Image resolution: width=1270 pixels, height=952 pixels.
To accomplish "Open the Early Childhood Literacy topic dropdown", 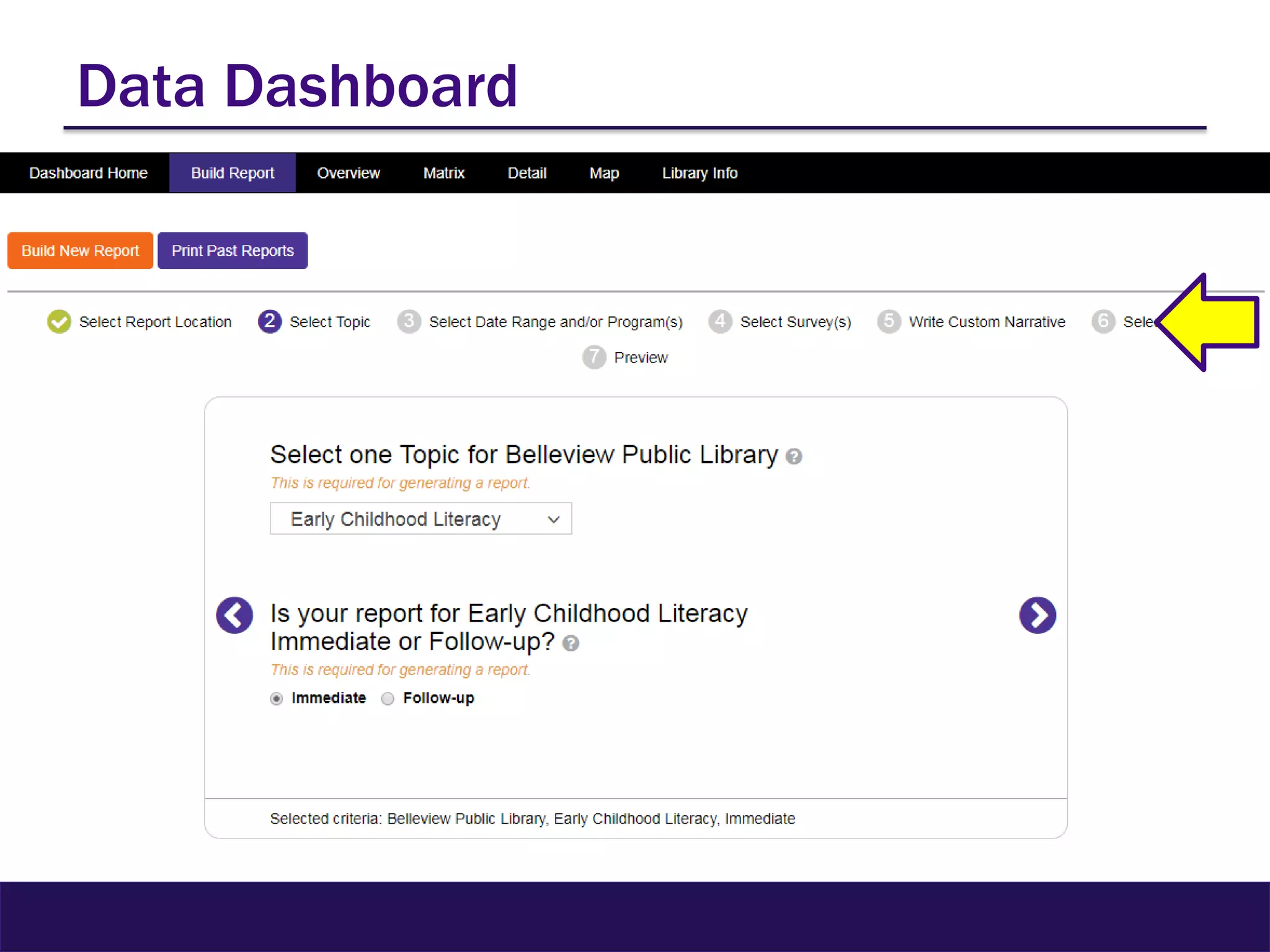I will coord(421,519).
